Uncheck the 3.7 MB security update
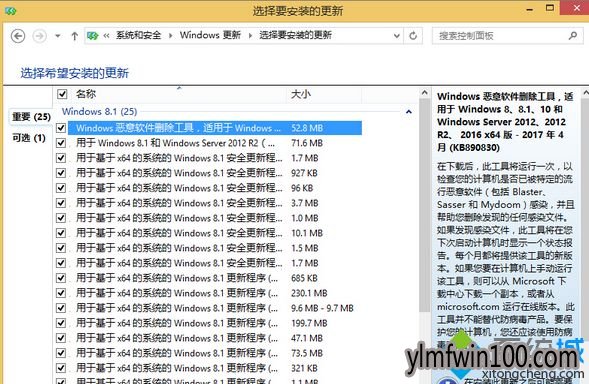Image resolution: width=589 pixels, height=384 pixels. point(61,203)
